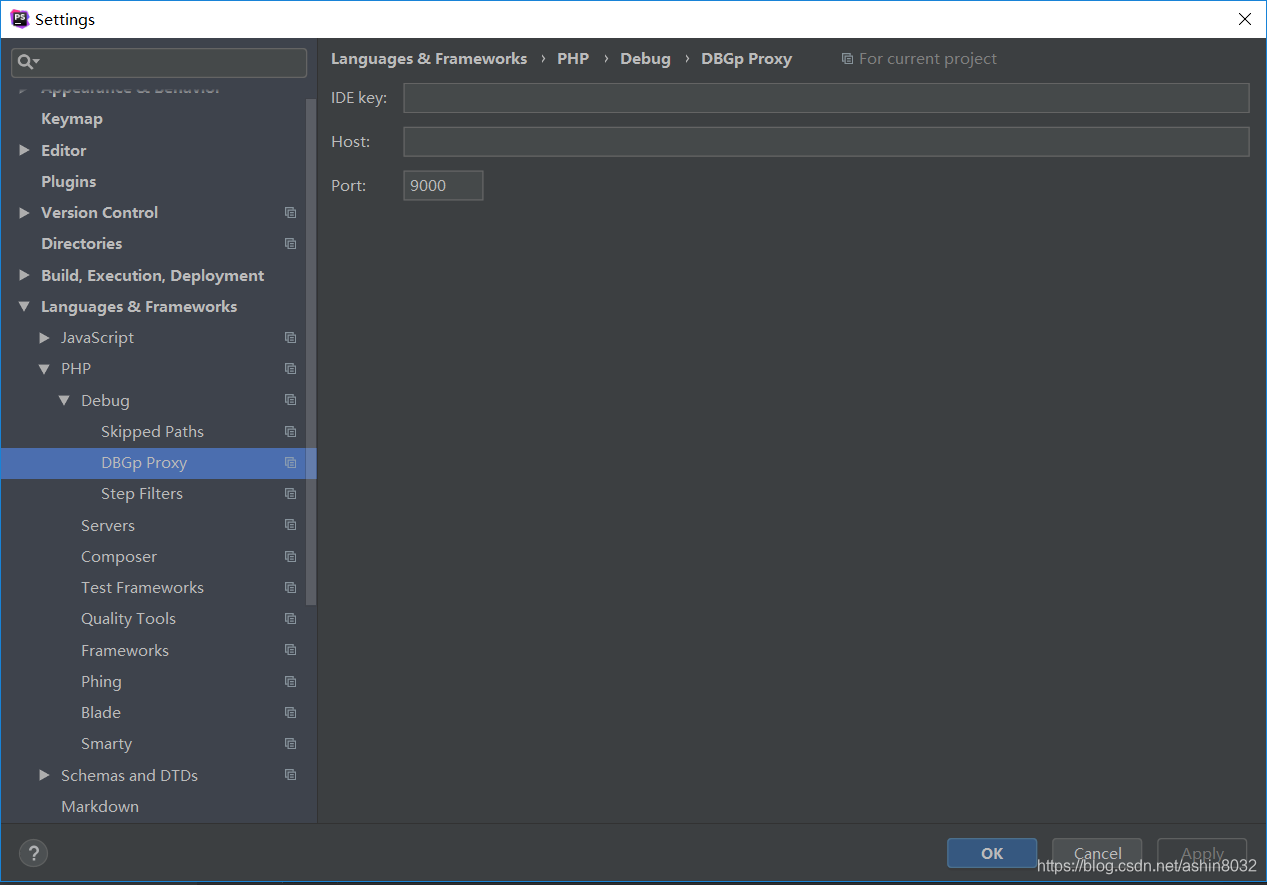This screenshot has height=885, width=1267.
Task: Click the Port field showing 9000
Action: coord(443,185)
